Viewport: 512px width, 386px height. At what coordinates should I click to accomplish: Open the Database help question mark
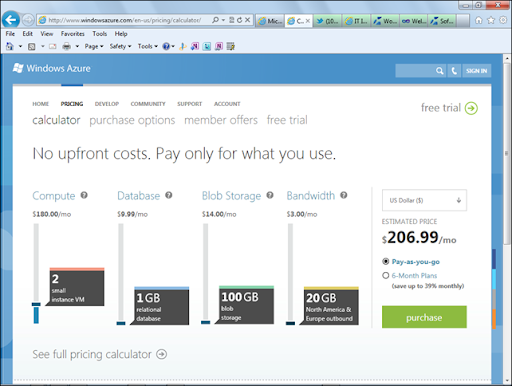click(x=169, y=195)
